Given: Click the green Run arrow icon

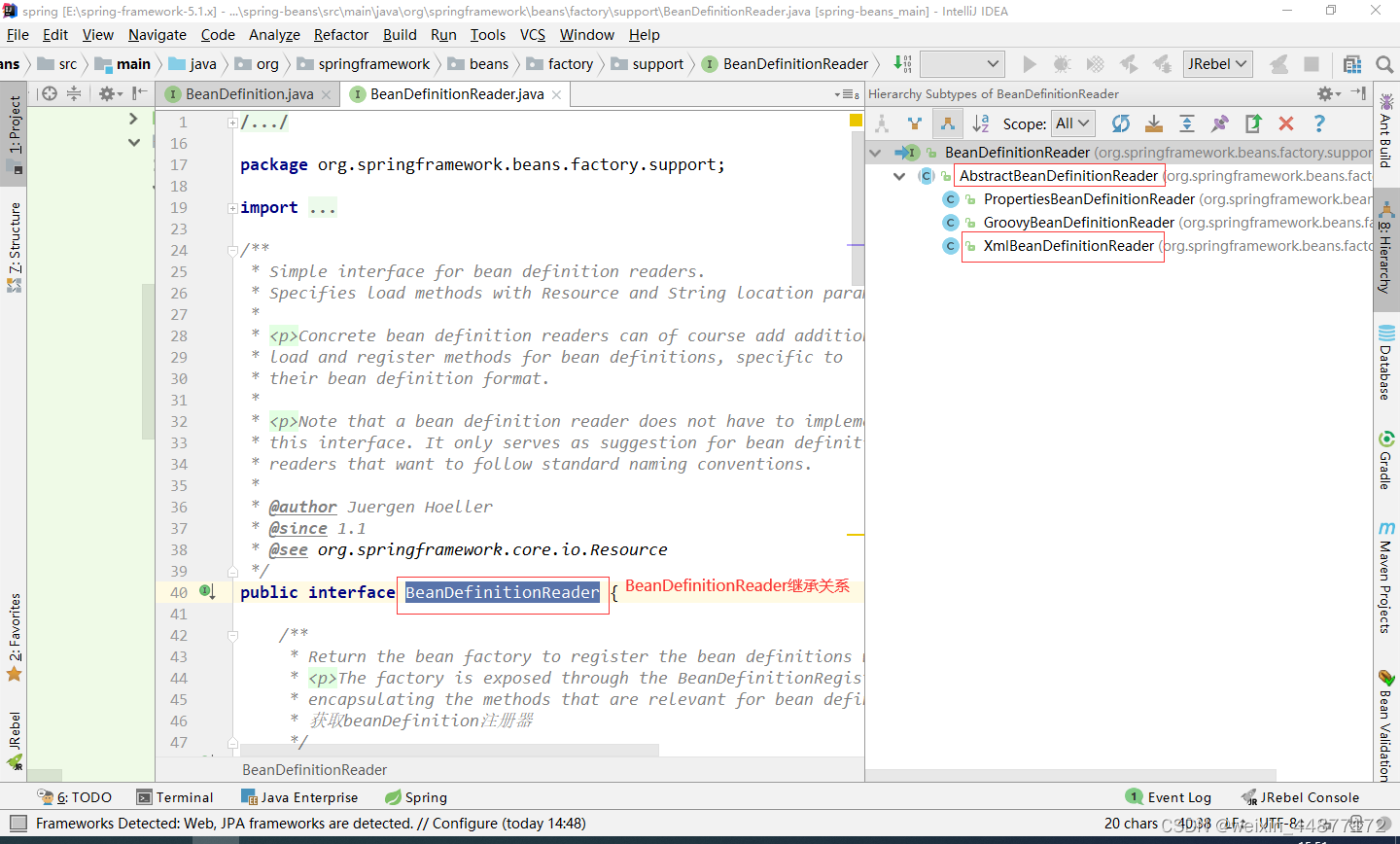Looking at the screenshot, I should [x=1030, y=64].
